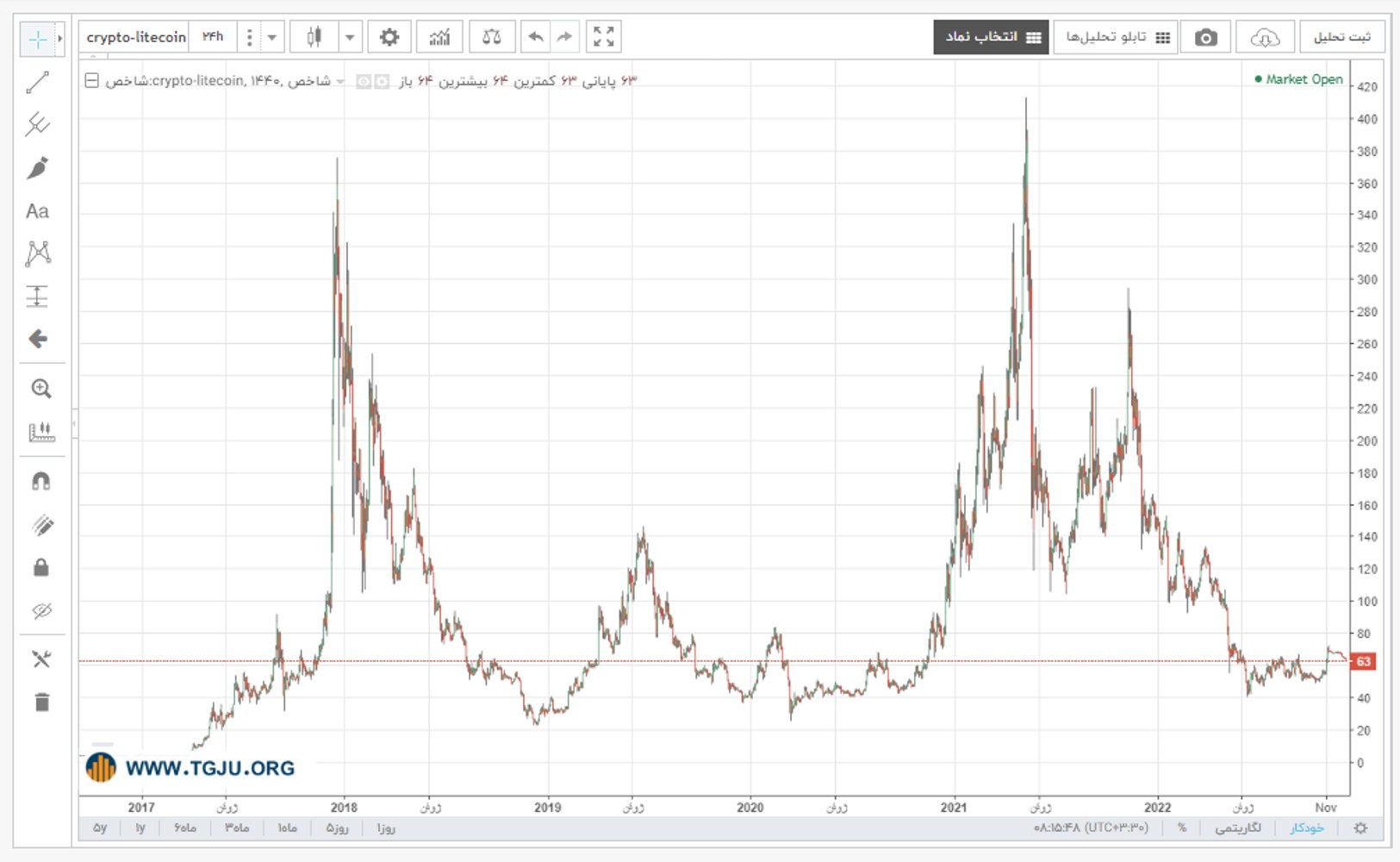Open the indicators button in toolbar
Viewport: 1400px width, 862px height.
point(439,37)
